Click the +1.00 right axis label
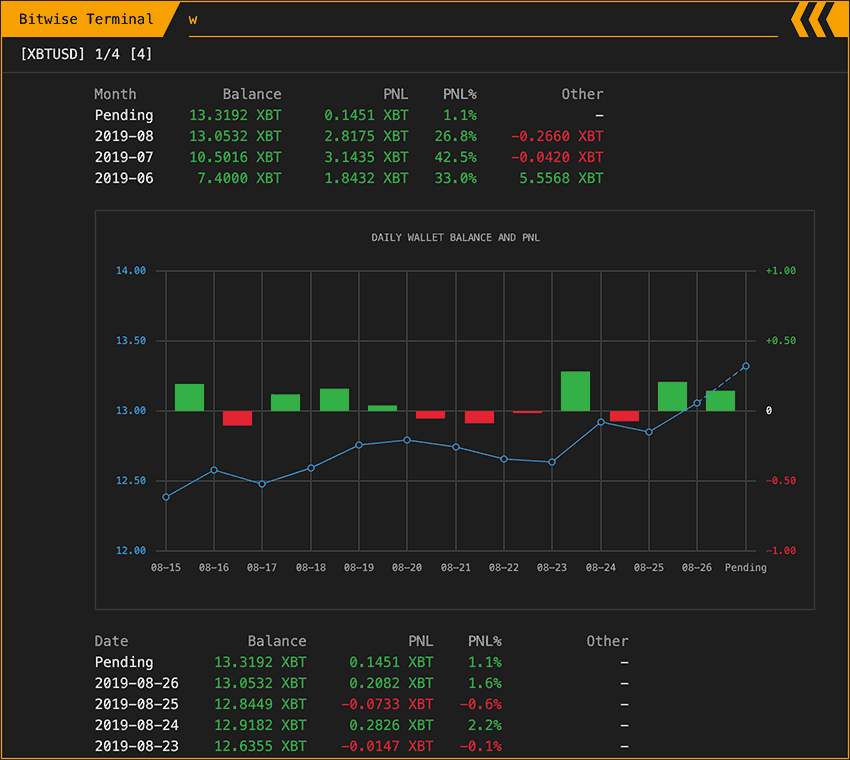This screenshot has width=850, height=760. click(781, 270)
